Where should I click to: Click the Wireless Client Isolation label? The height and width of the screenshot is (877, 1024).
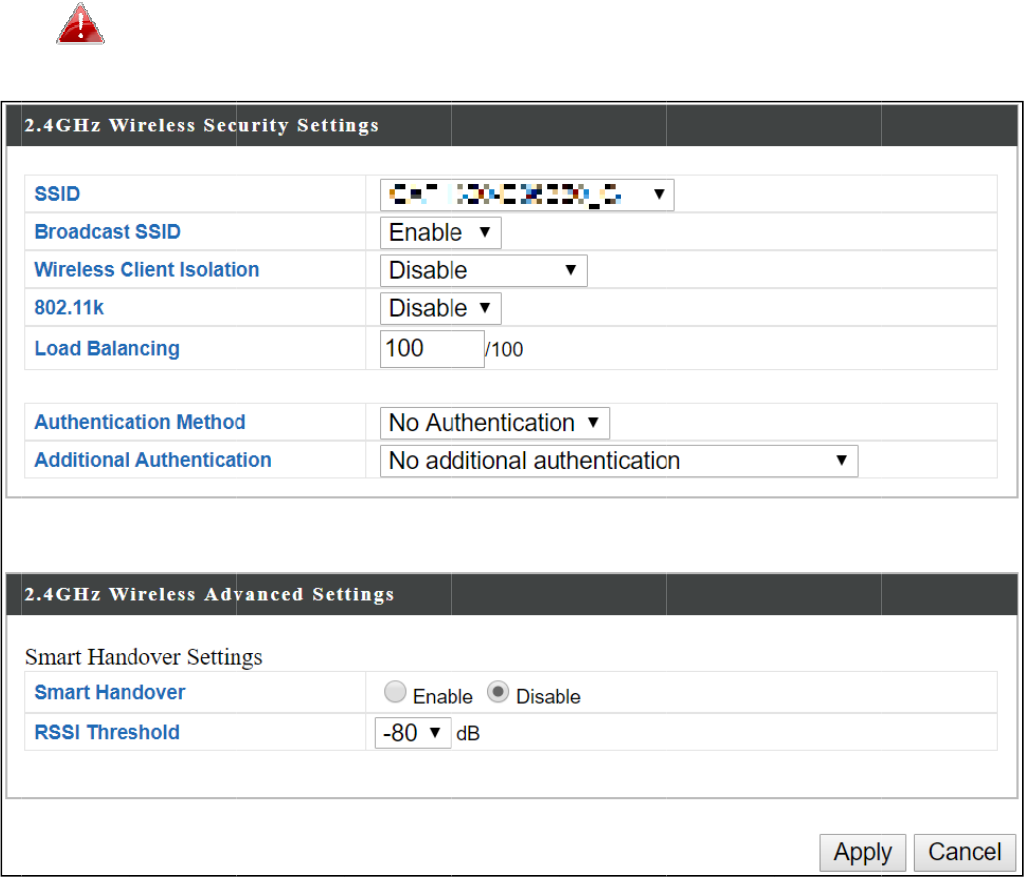[x=147, y=270]
